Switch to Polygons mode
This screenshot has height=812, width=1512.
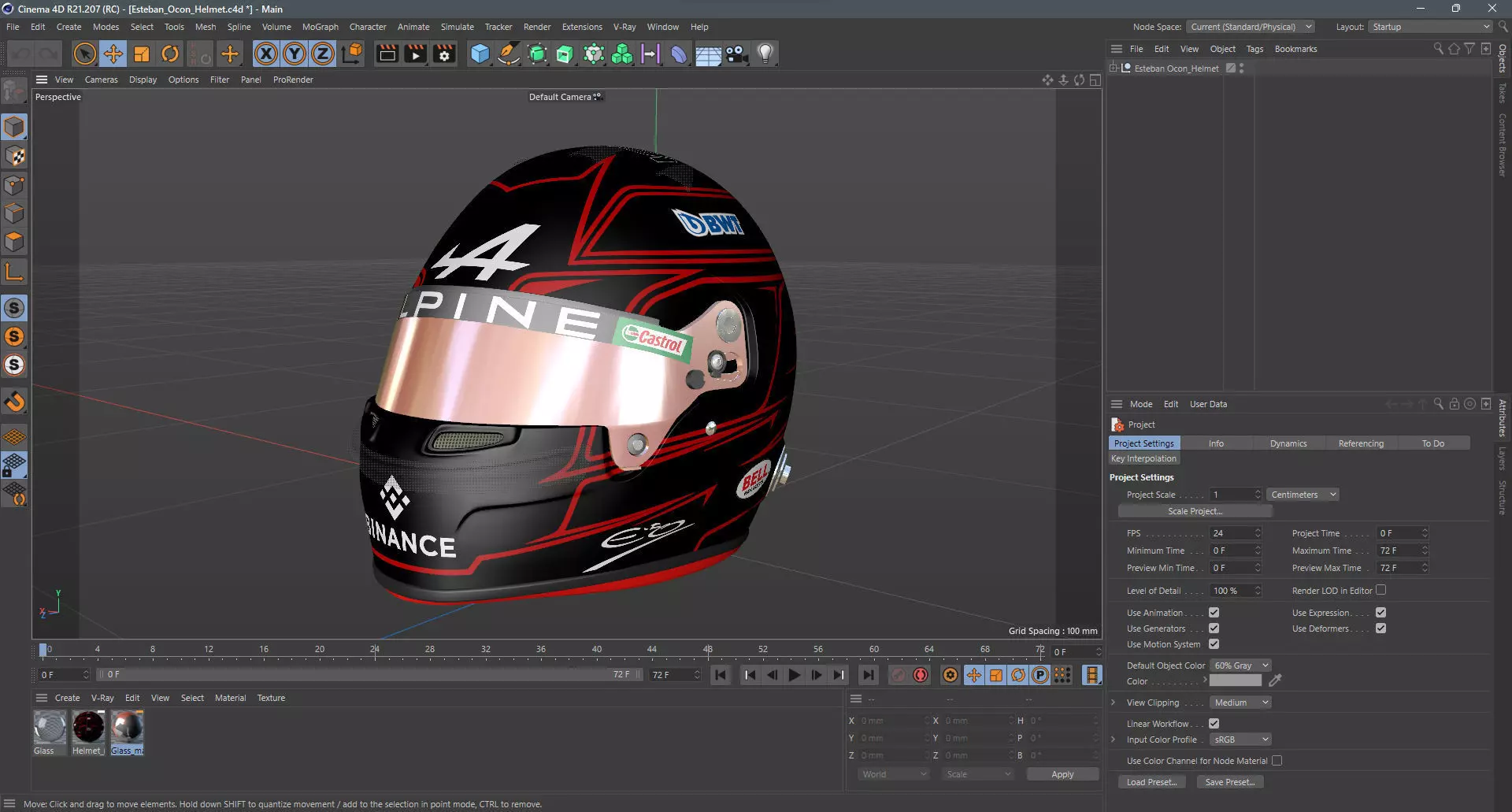coord(14,242)
